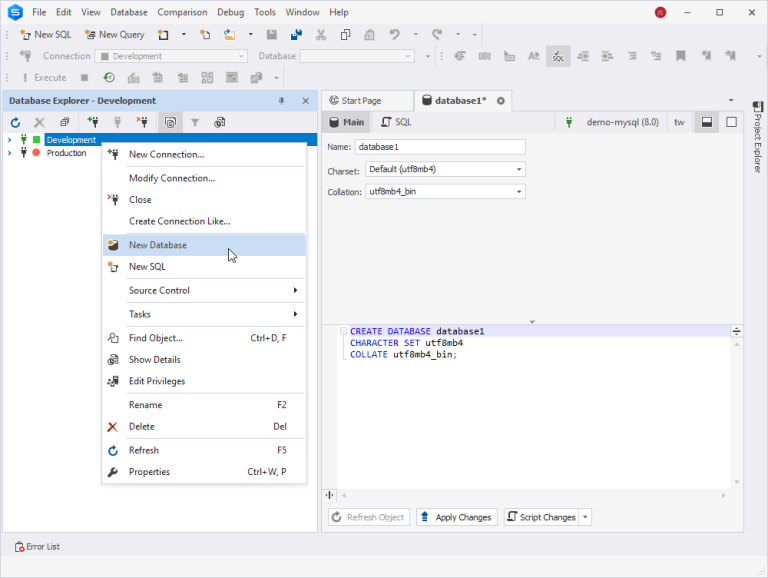Click the vertical scrollbar down arrow in SQL pane

737,482
